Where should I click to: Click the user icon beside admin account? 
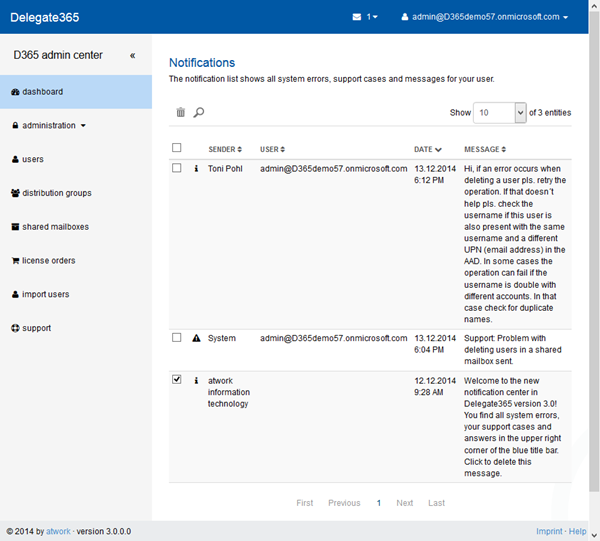click(x=404, y=17)
